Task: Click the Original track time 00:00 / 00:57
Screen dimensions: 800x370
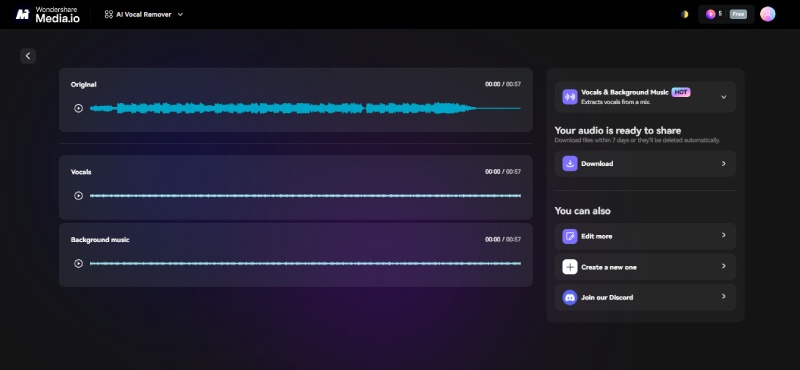Action: pyautogui.click(x=503, y=84)
